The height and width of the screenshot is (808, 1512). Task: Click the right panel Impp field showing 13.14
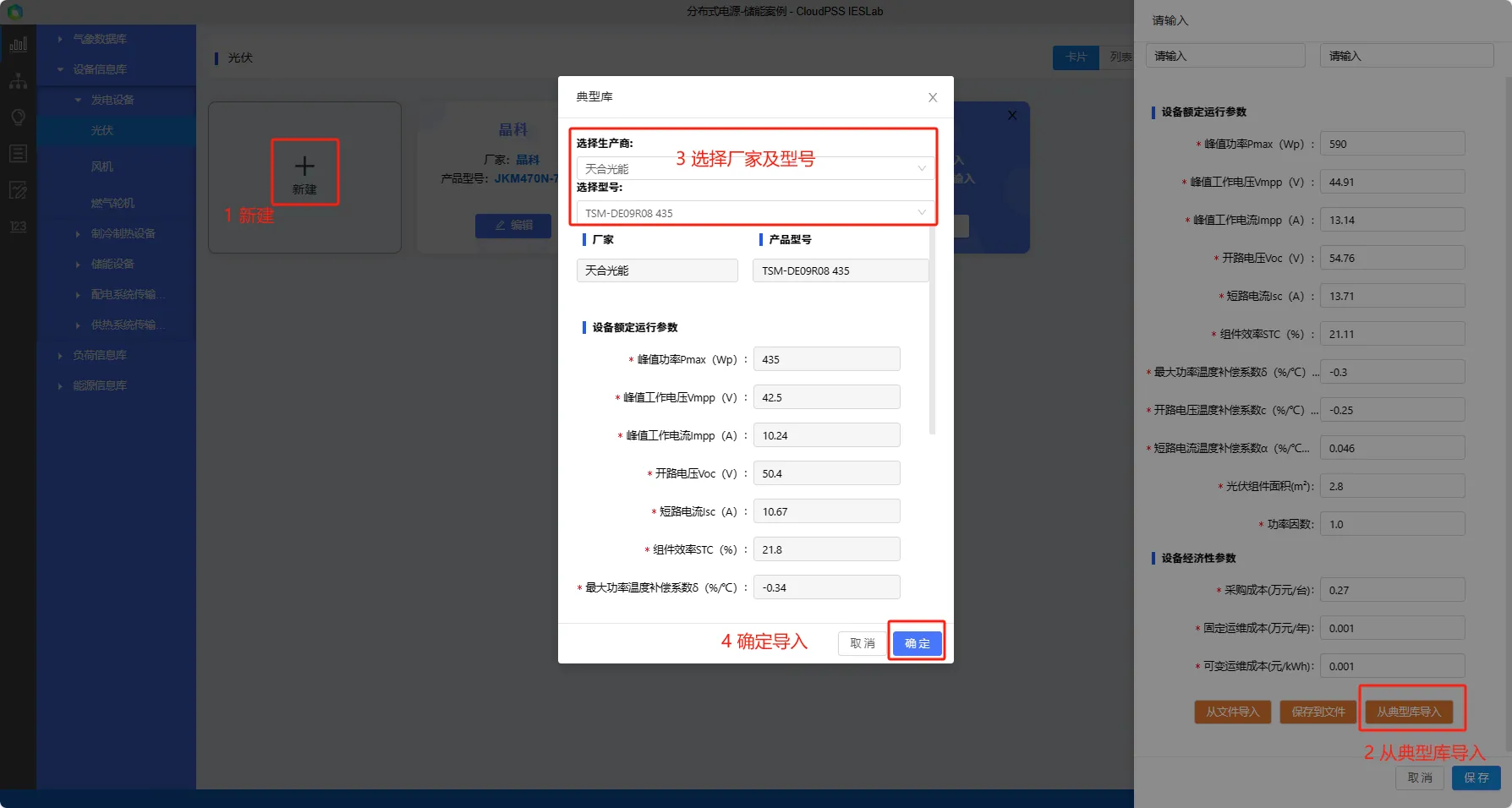tap(1393, 220)
